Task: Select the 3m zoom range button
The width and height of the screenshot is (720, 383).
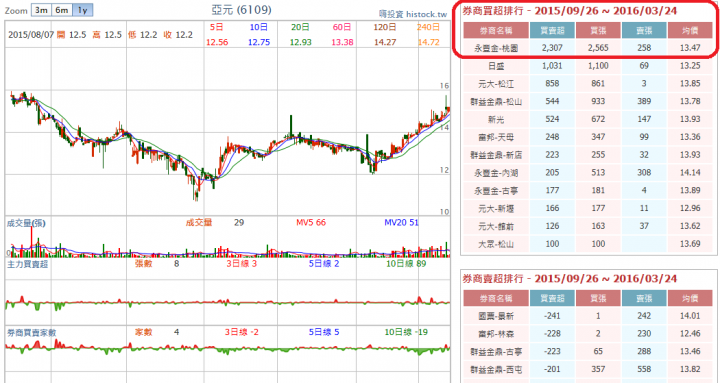Action: coord(41,10)
